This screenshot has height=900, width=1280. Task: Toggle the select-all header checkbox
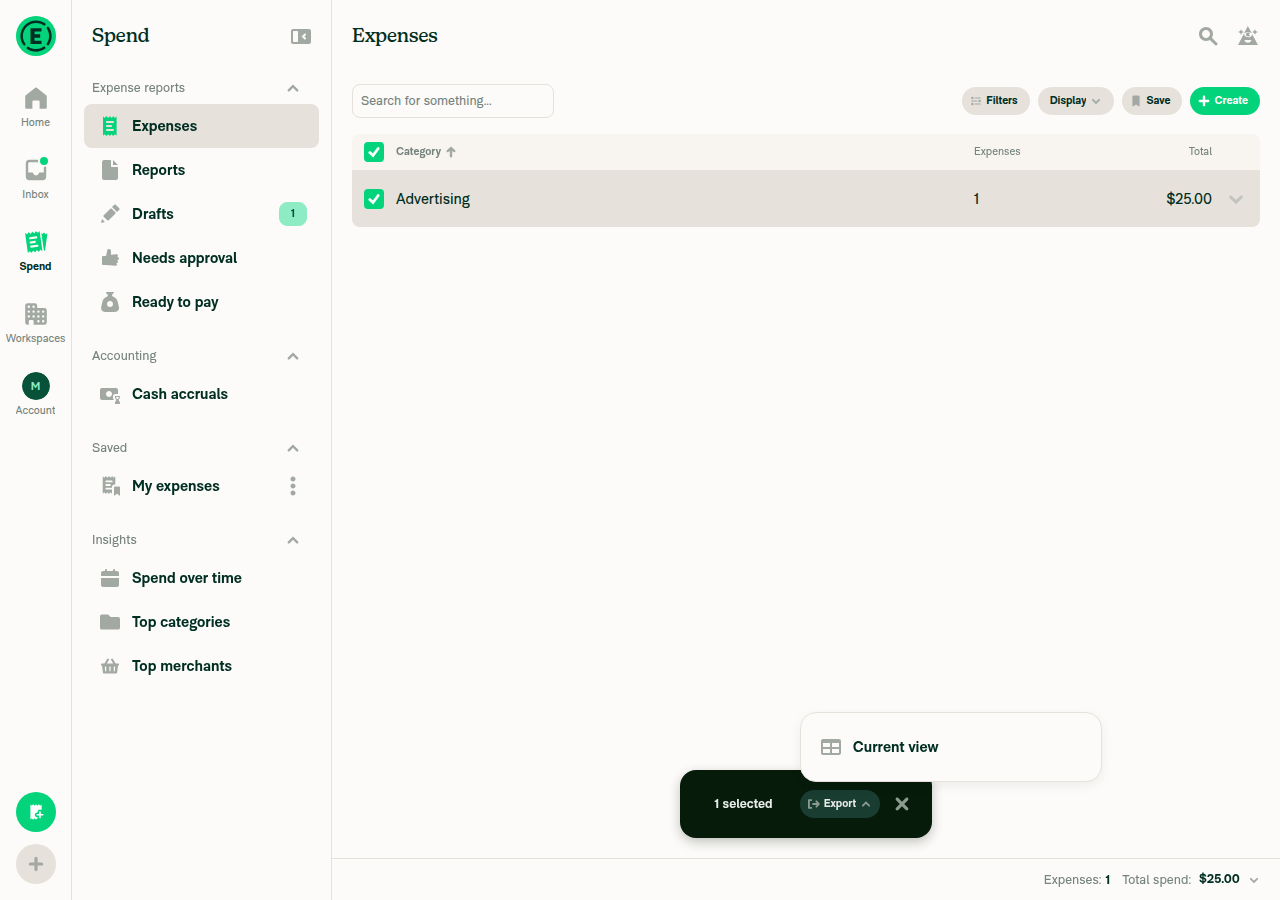pyautogui.click(x=374, y=152)
